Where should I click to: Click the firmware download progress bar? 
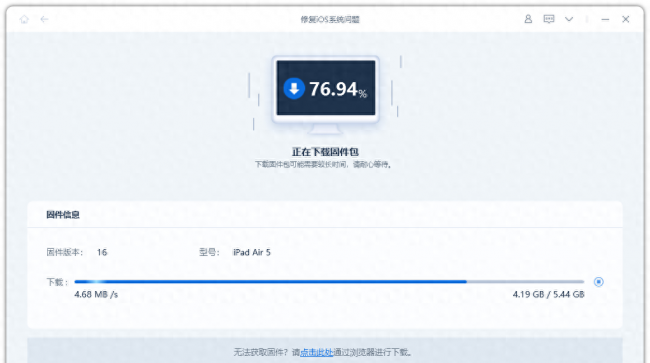click(329, 282)
